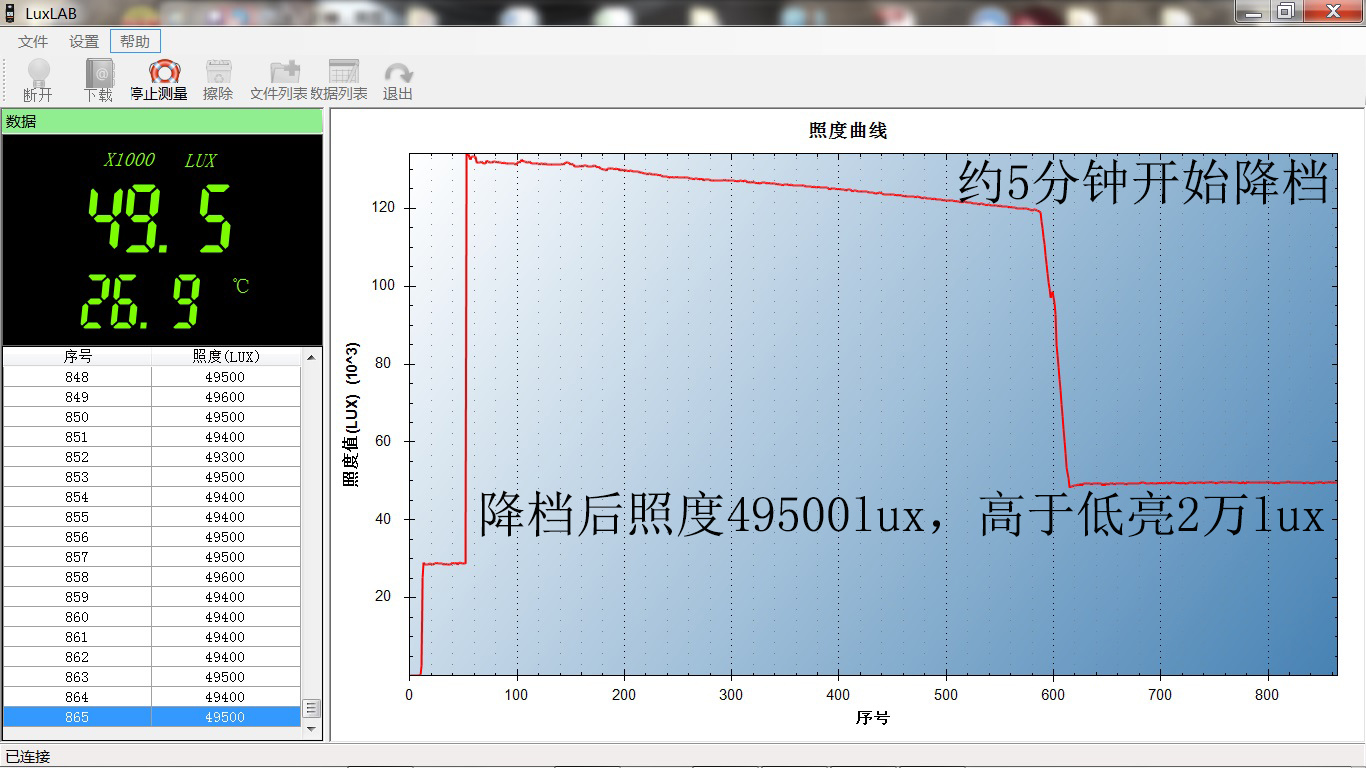Image resolution: width=1366 pixels, height=768 pixels.
Task: Select row 856 in the data table
Action: point(152,537)
